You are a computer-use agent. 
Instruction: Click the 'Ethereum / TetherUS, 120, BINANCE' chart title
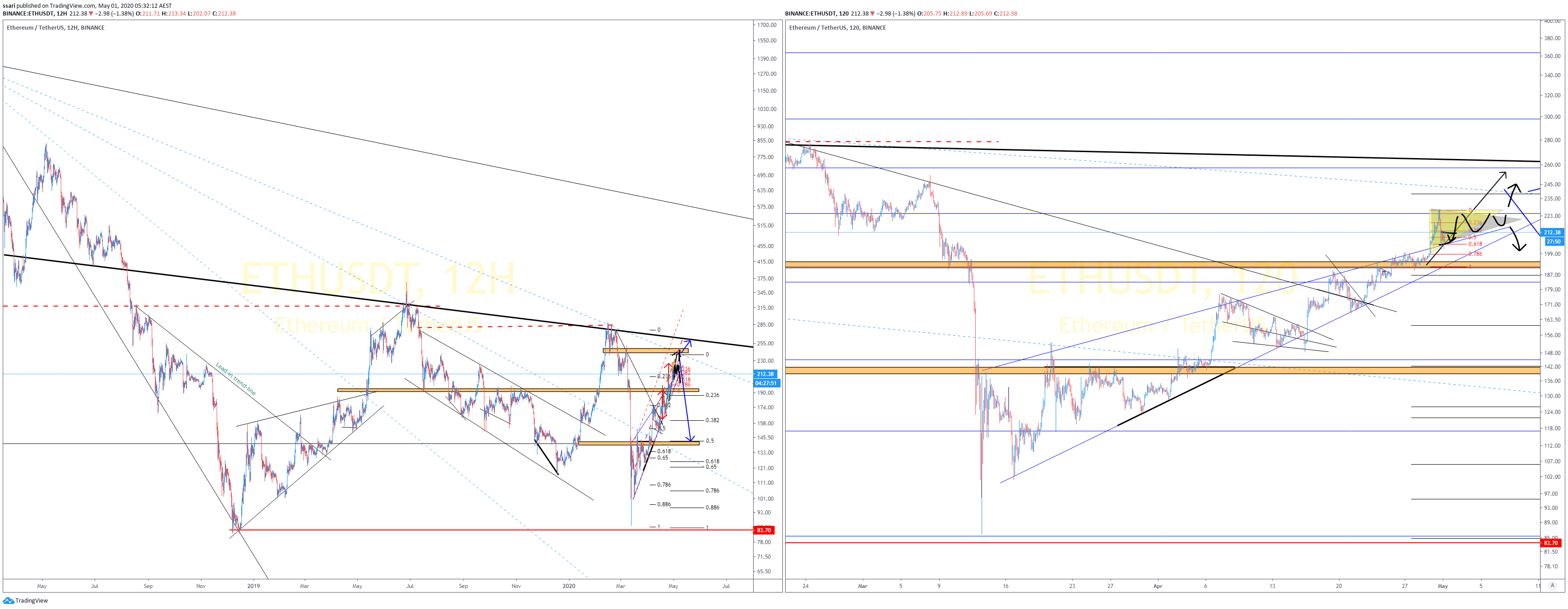[x=838, y=27]
